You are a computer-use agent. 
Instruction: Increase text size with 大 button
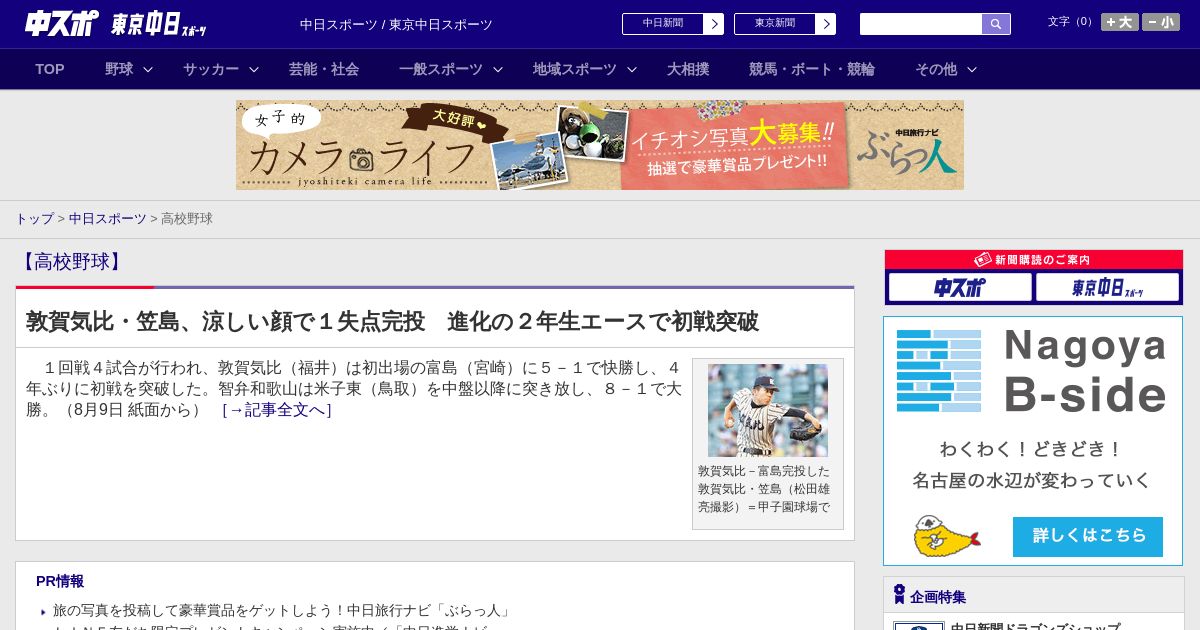[1120, 22]
